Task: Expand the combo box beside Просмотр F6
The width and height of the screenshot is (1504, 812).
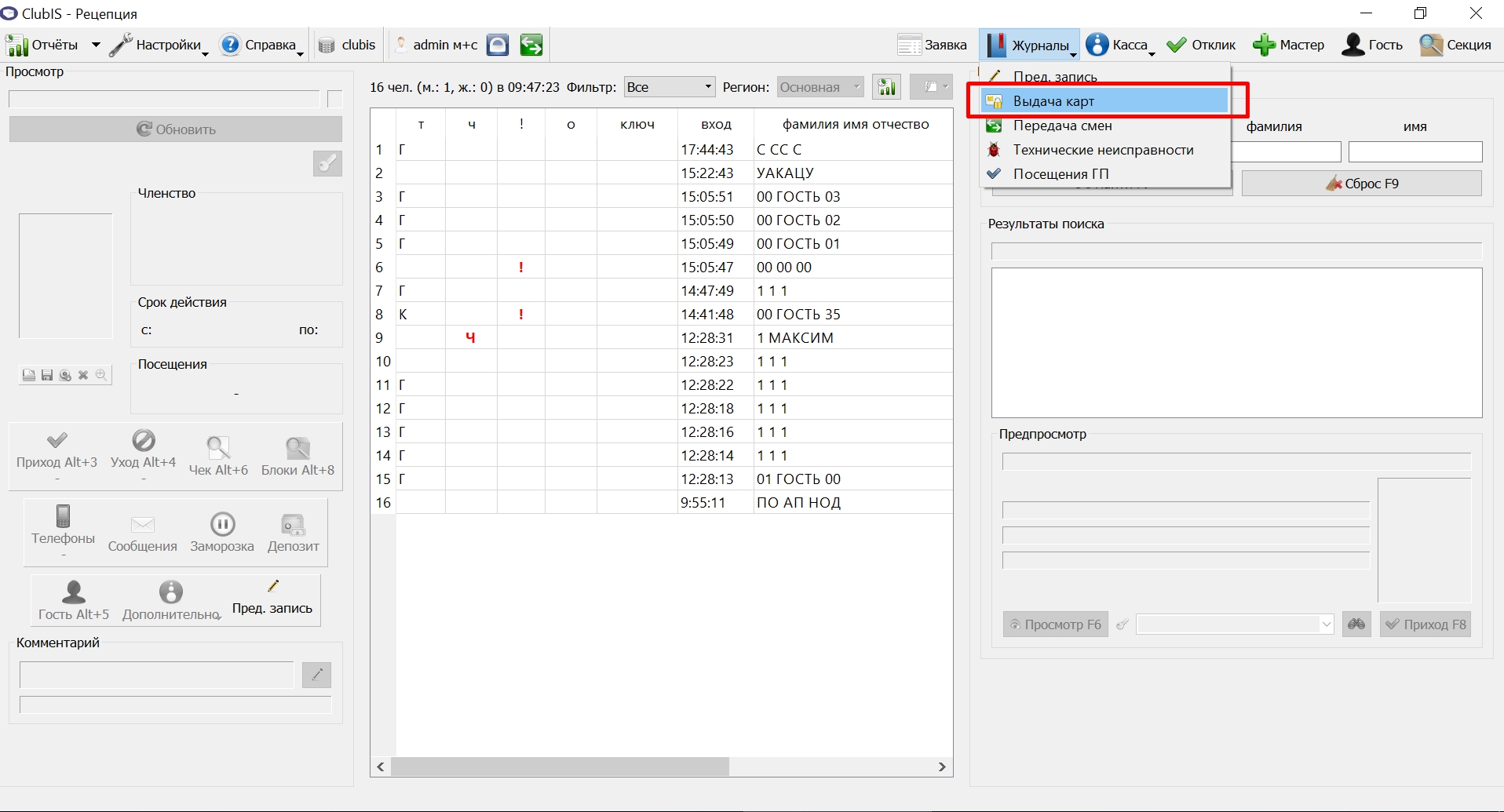Action: (1236, 624)
